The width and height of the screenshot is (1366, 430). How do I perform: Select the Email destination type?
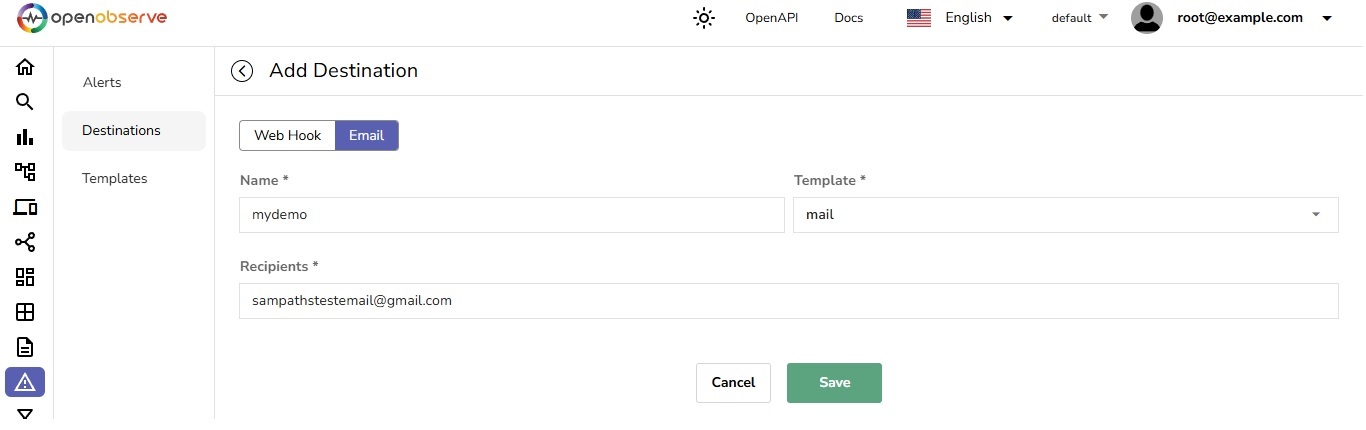click(366, 136)
